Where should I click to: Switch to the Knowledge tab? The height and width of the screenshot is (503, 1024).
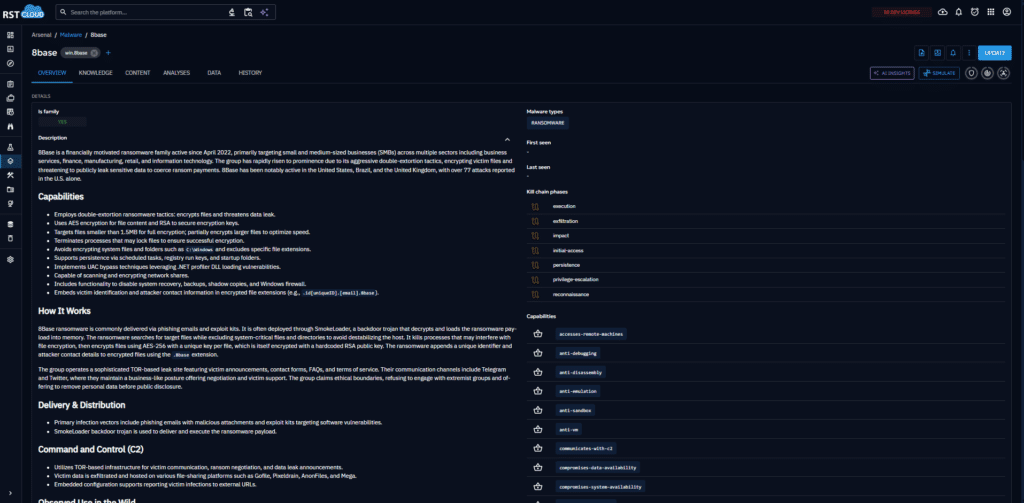click(95, 73)
